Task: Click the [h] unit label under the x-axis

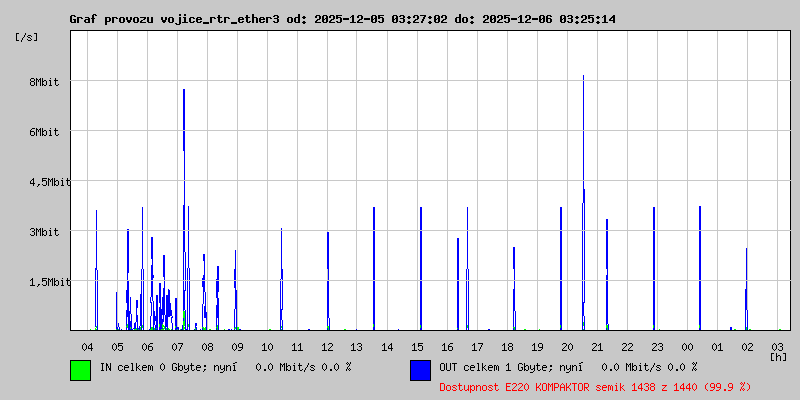Action: [778, 357]
